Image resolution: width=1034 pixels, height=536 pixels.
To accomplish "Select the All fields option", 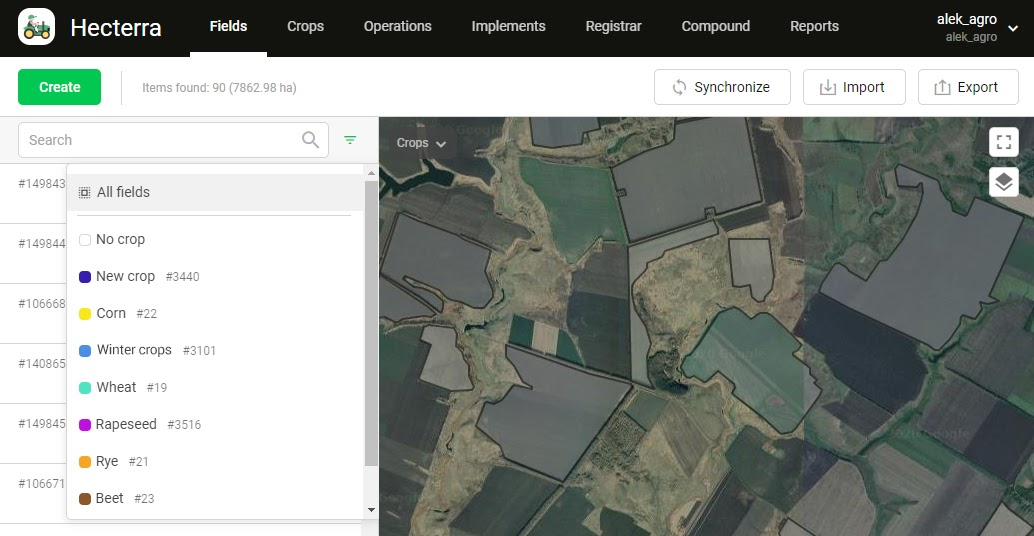I will 123,192.
